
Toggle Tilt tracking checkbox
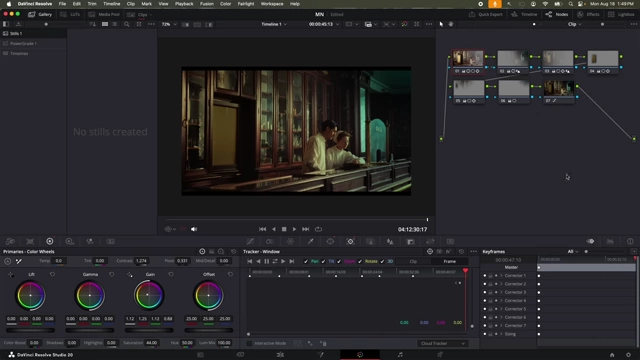(323, 261)
